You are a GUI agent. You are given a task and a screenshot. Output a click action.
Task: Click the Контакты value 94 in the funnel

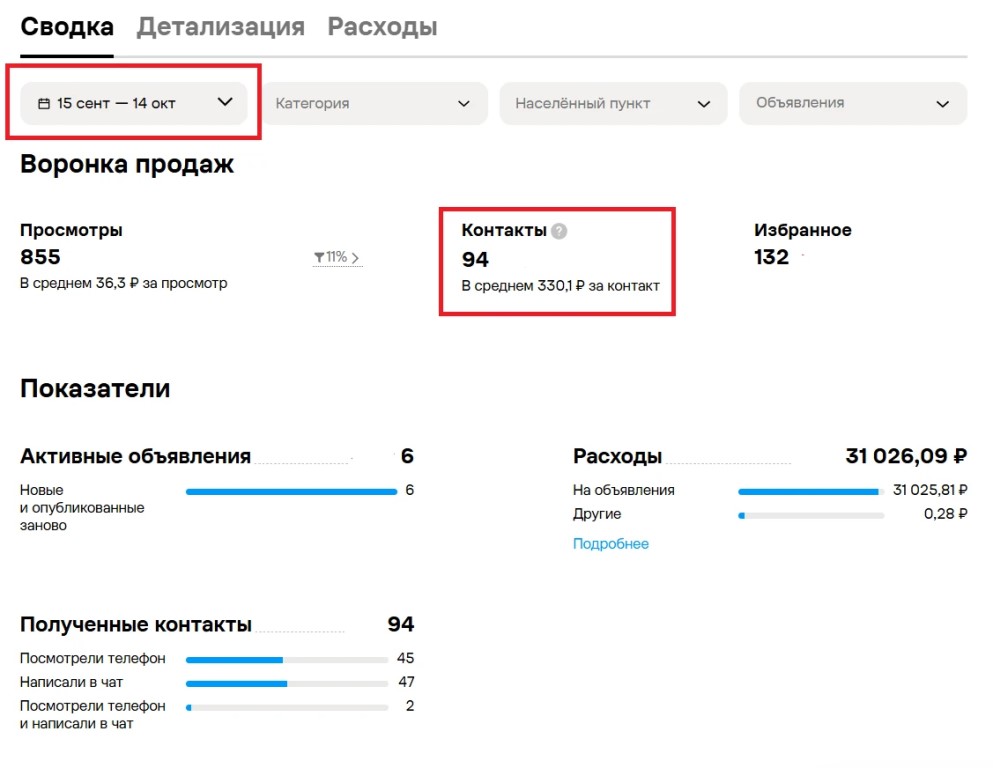pyautogui.click(x=475, y=259)
